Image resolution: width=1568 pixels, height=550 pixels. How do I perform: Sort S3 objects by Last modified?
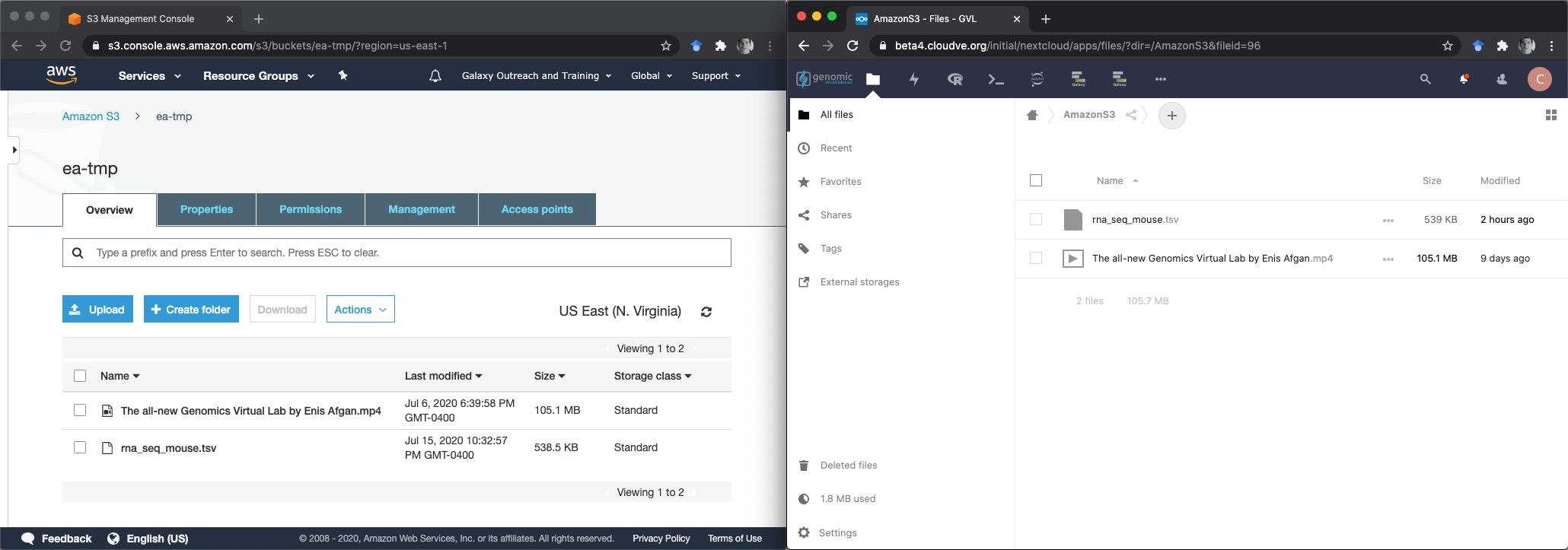coord(444,376)
